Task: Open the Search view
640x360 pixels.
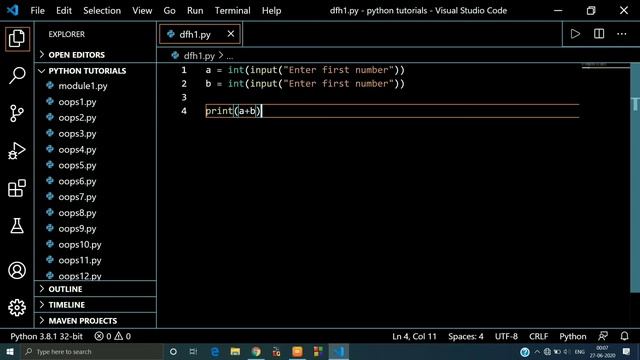Action: (17, 76)
